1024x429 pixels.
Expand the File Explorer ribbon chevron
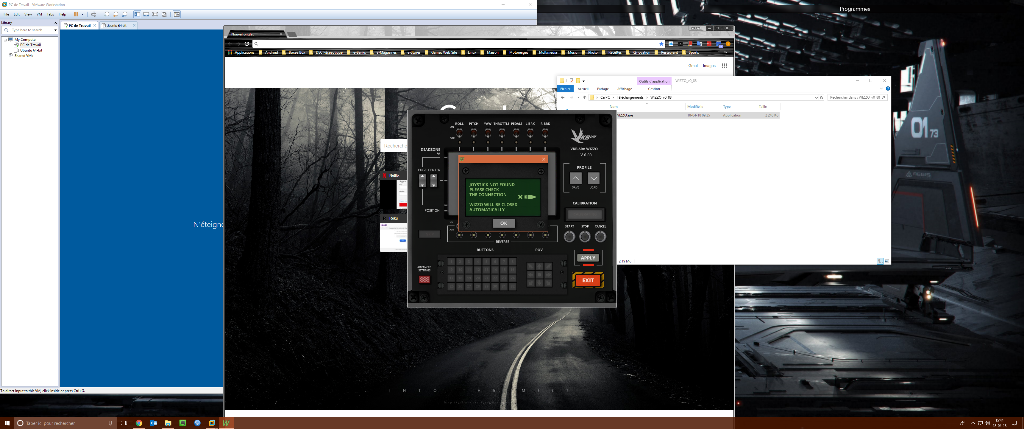click(882, 88)
